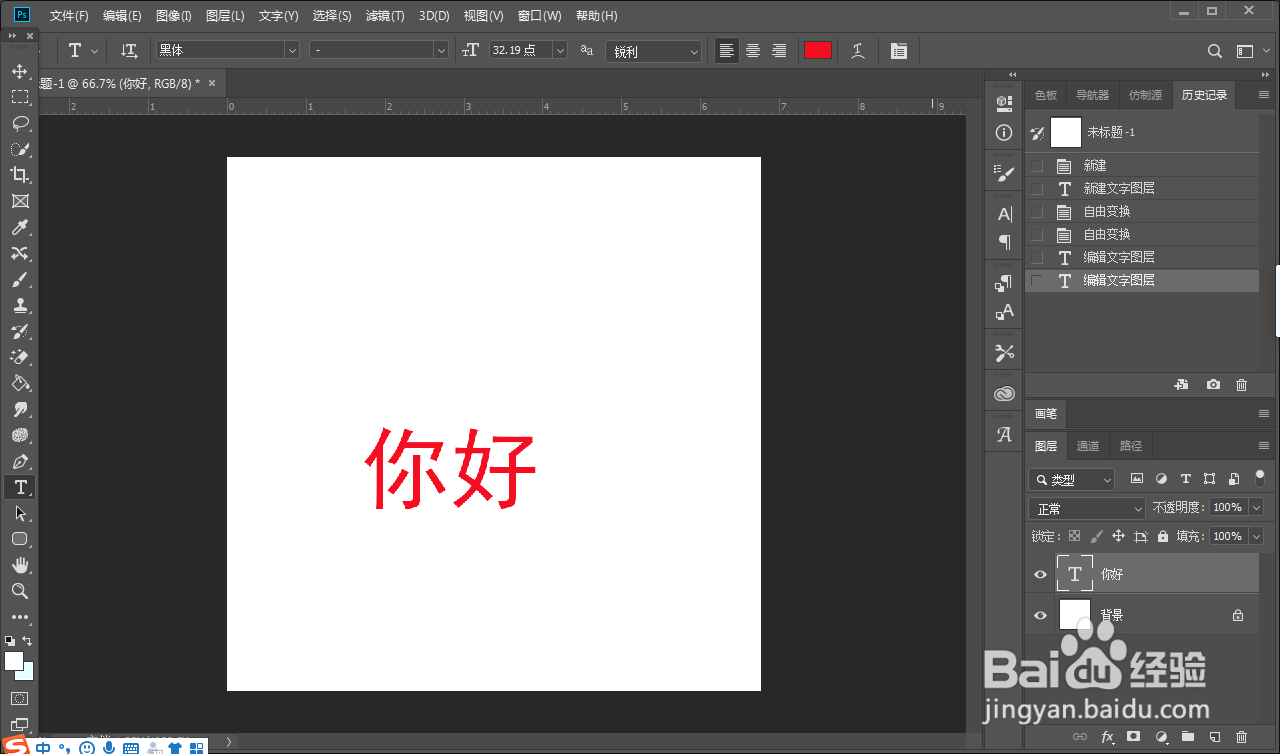Open the Paragraph panel icon
Image resolution: width=1280 pixels, height=754 pixels.
click(1003, 242)
